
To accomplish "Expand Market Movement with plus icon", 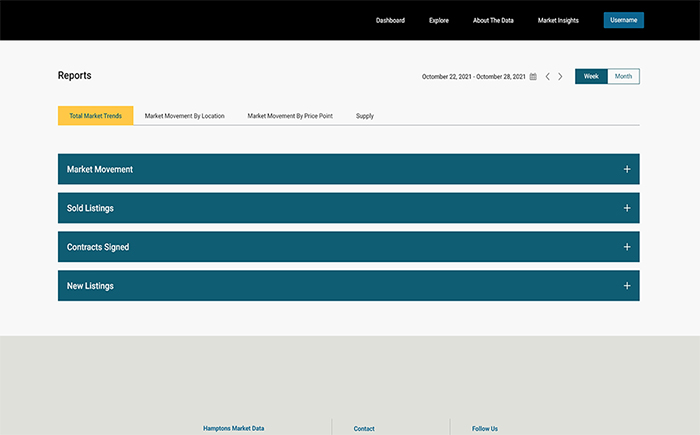I will pos(627,169).
